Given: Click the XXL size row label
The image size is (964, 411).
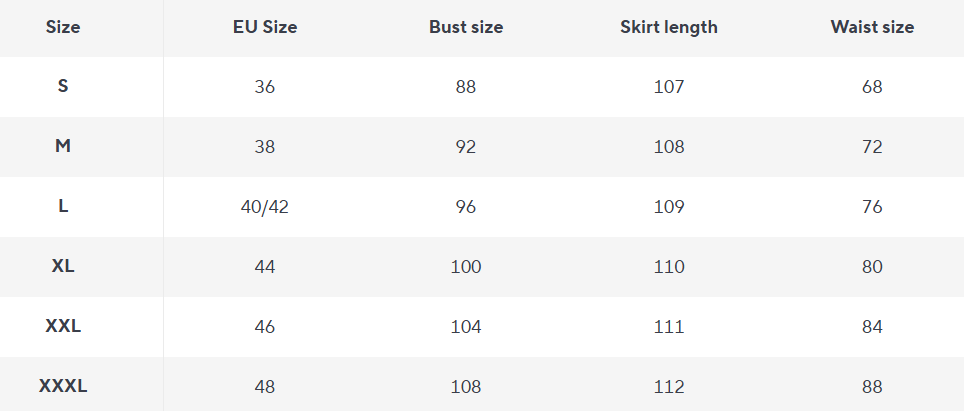Looking at the screenshot, I should (63, 327).
